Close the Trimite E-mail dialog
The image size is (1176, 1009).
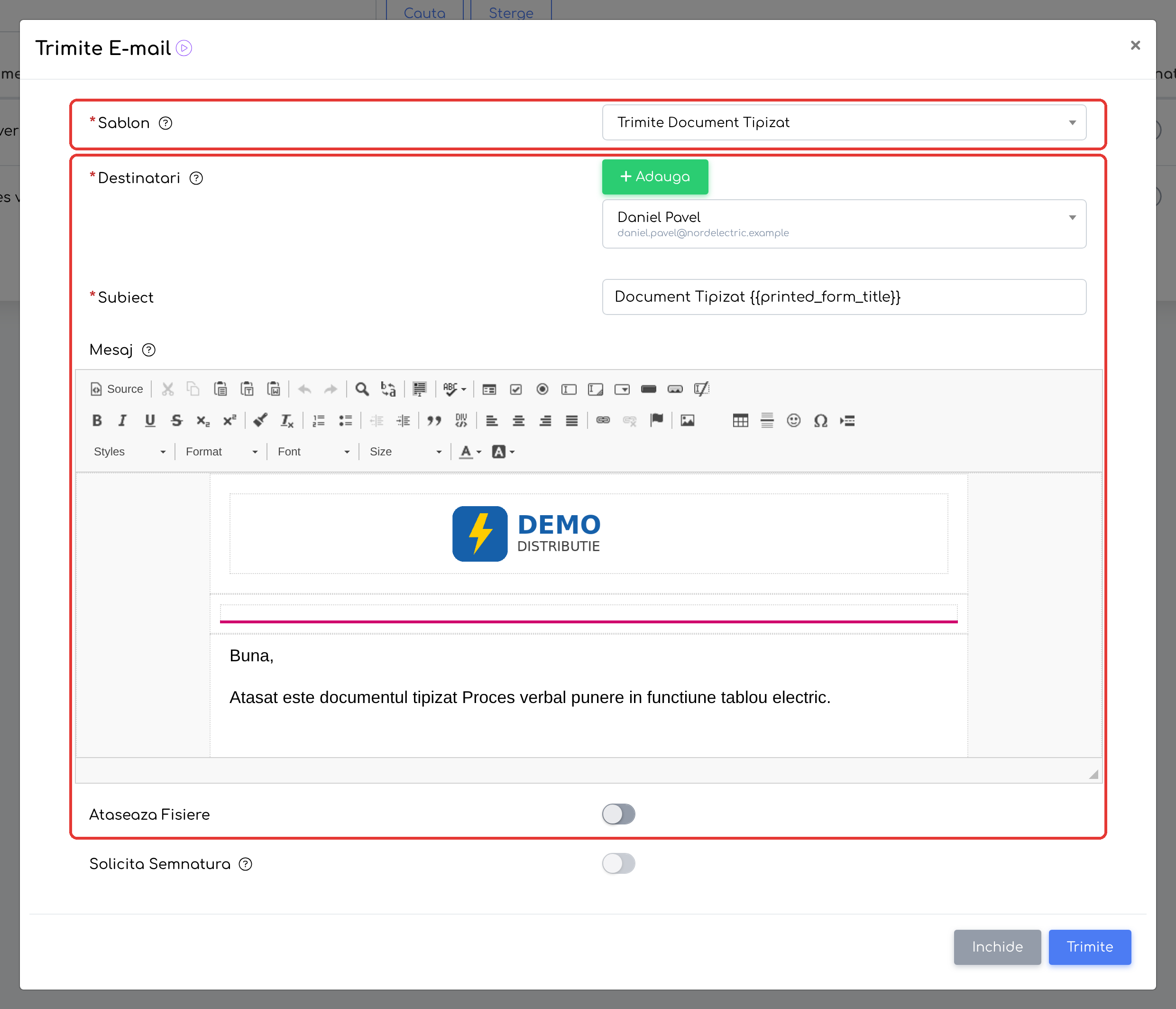[x=1135, y=46]
